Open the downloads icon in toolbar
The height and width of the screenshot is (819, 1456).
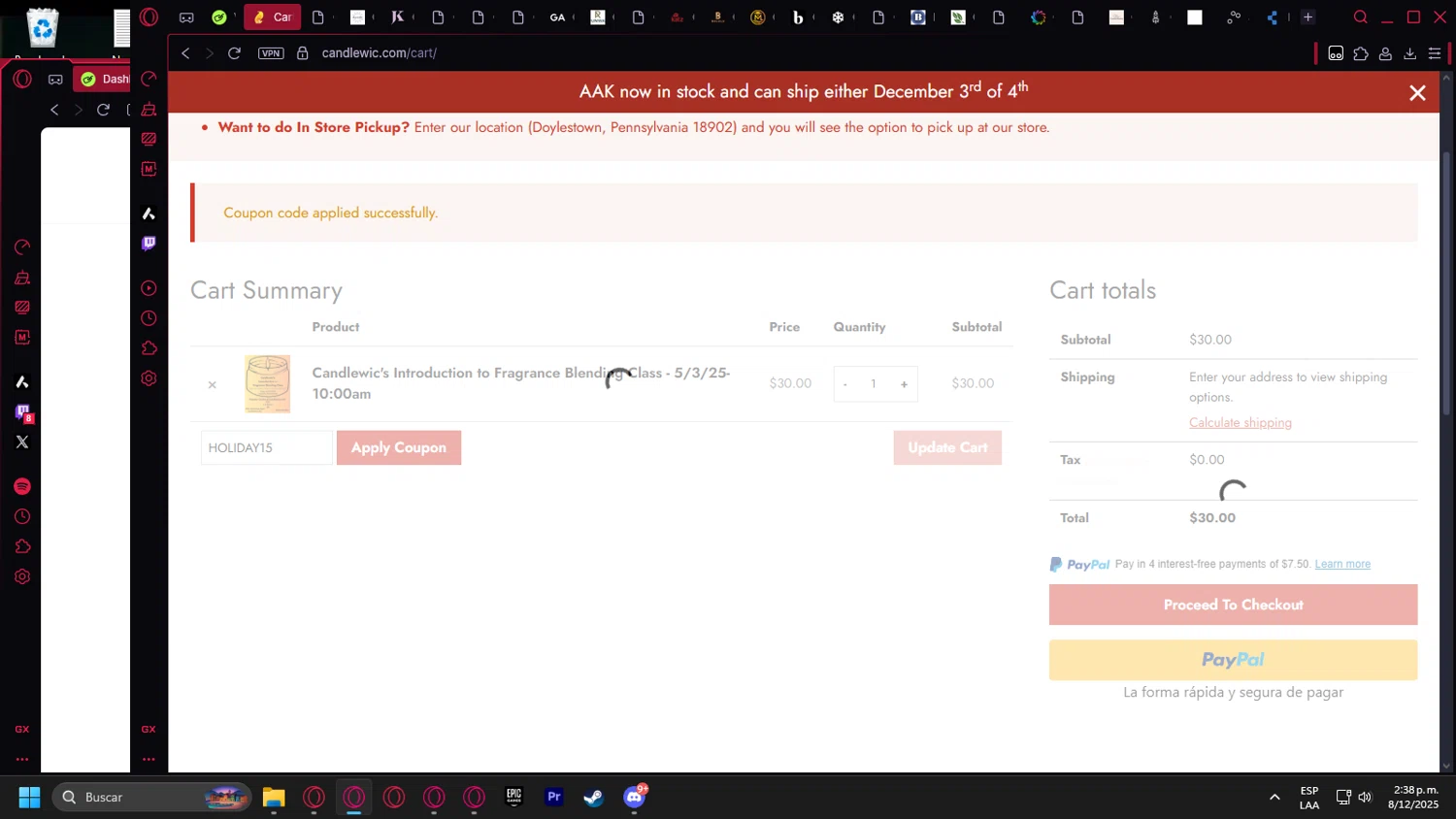(x=1409, y=53)
